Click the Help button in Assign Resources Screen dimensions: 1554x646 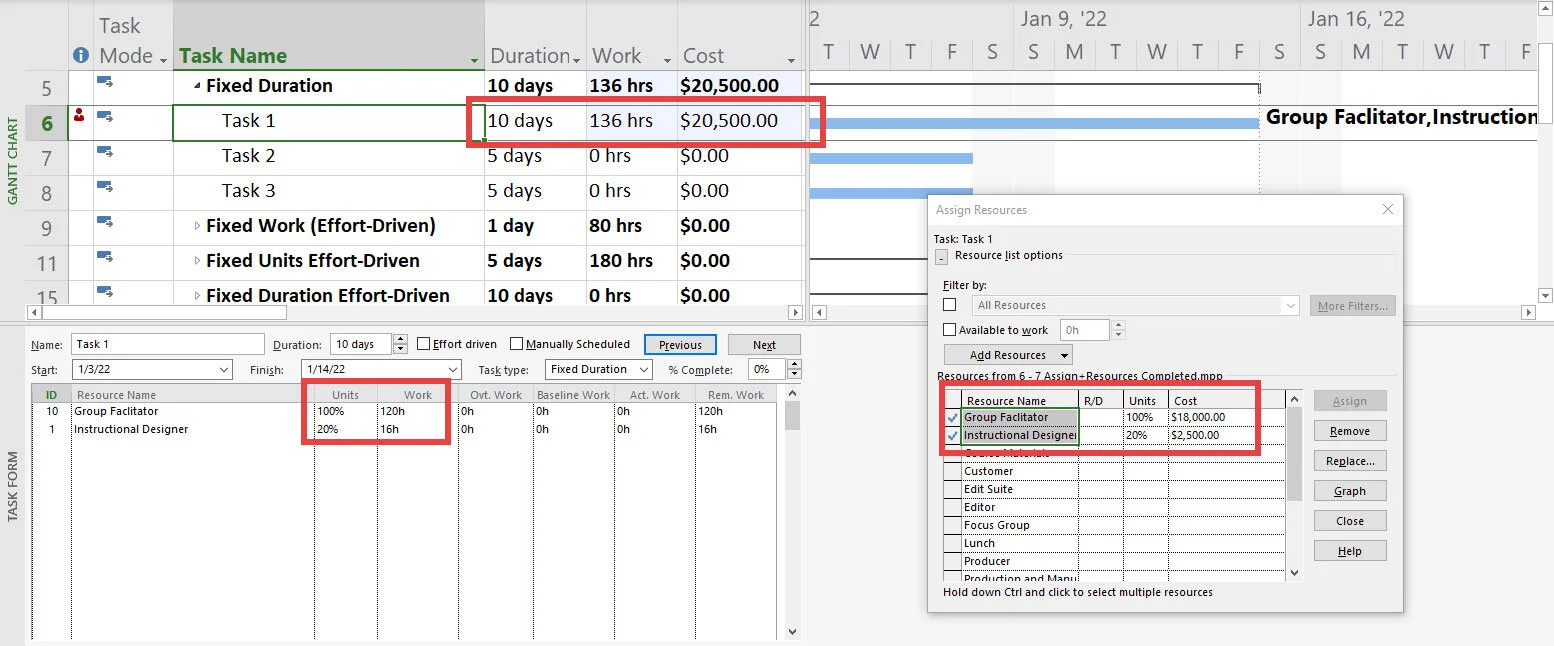pyautogui.click(x=1349, y=551)
